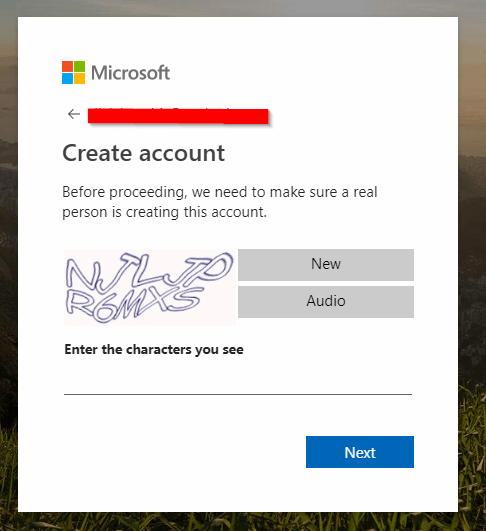Viewport: 486px width, 531px height.
Task: Click the Microsoft wordmark text
Action: click(130, 73)
